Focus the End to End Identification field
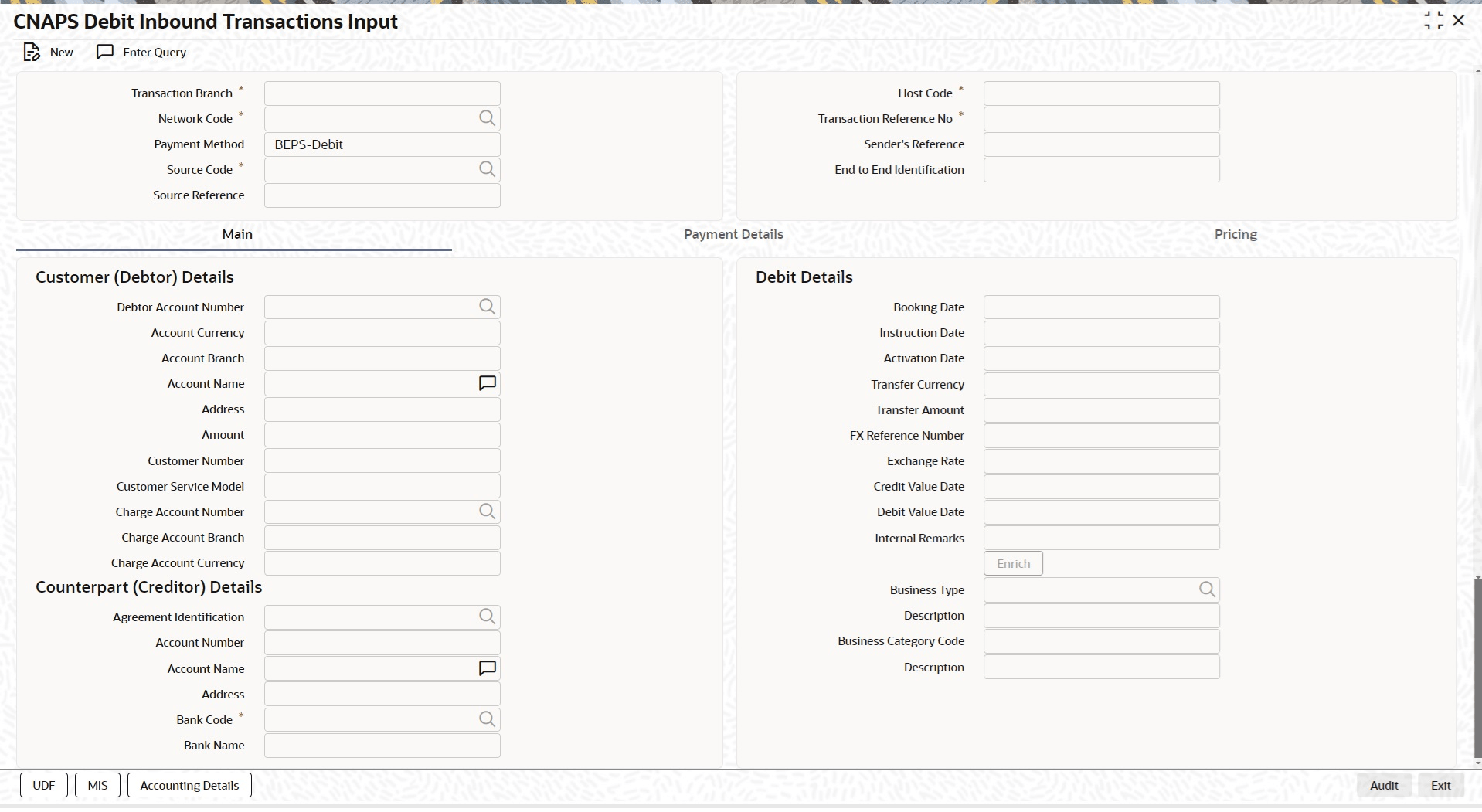 (x=1102, y=170)
